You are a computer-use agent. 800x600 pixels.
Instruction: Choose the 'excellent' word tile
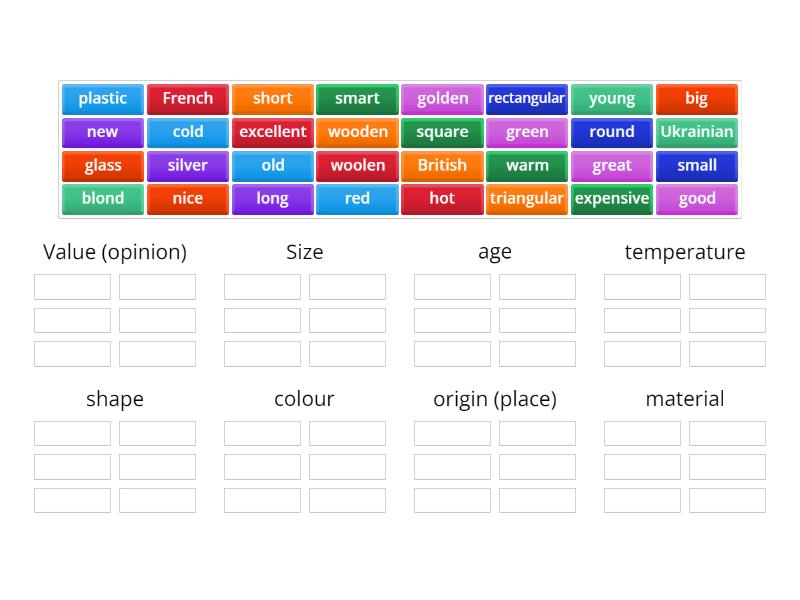point(272,132)
